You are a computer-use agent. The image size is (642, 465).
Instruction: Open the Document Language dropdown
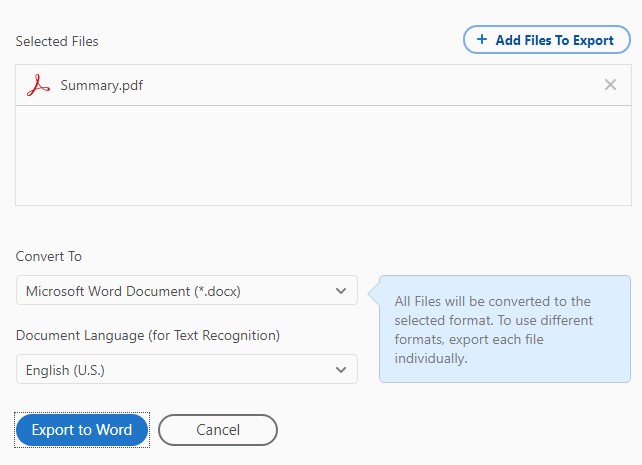(187, 369)
